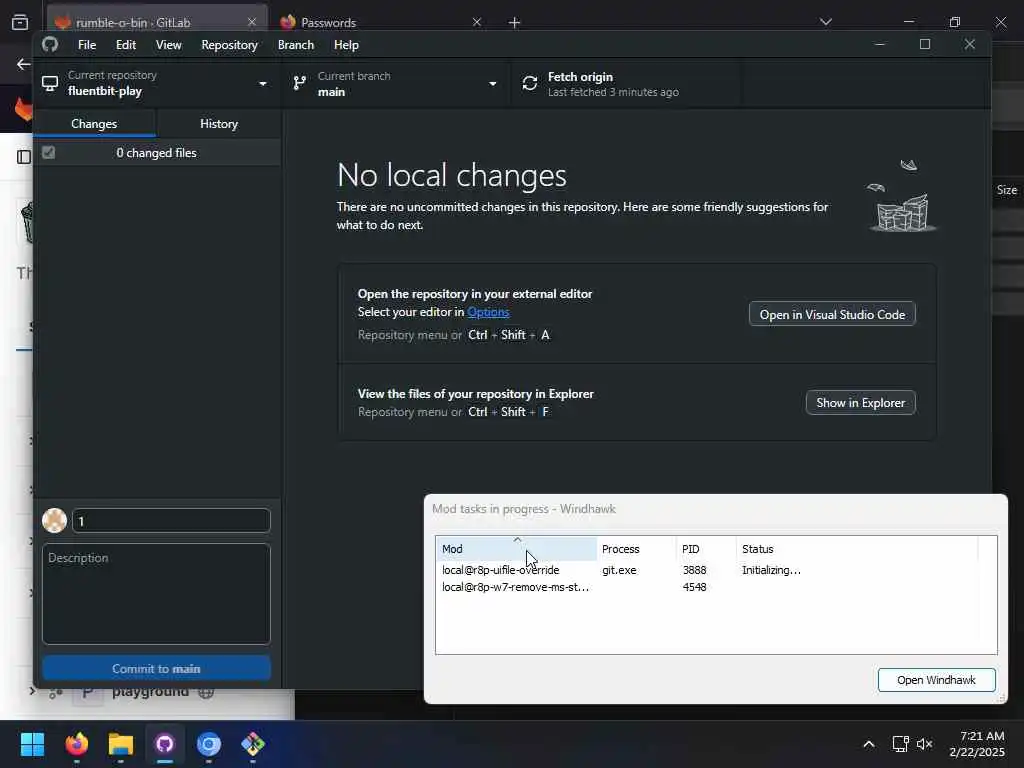Click the blue circular taskbar app icon
The height and width of the screenshot is (768, 1024).
[209, 743]
